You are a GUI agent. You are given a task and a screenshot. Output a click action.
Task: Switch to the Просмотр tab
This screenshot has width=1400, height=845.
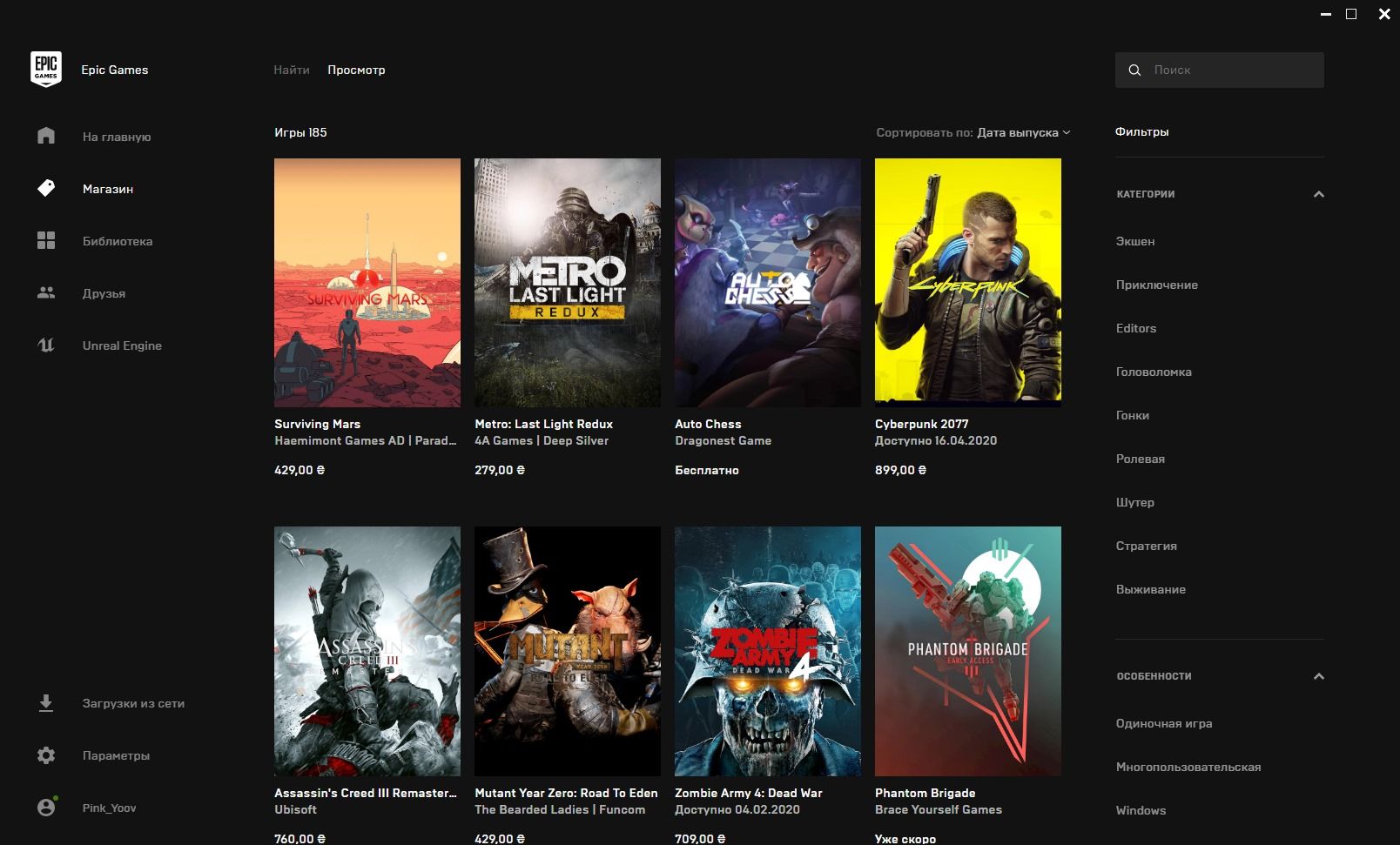tap(356, 70)
